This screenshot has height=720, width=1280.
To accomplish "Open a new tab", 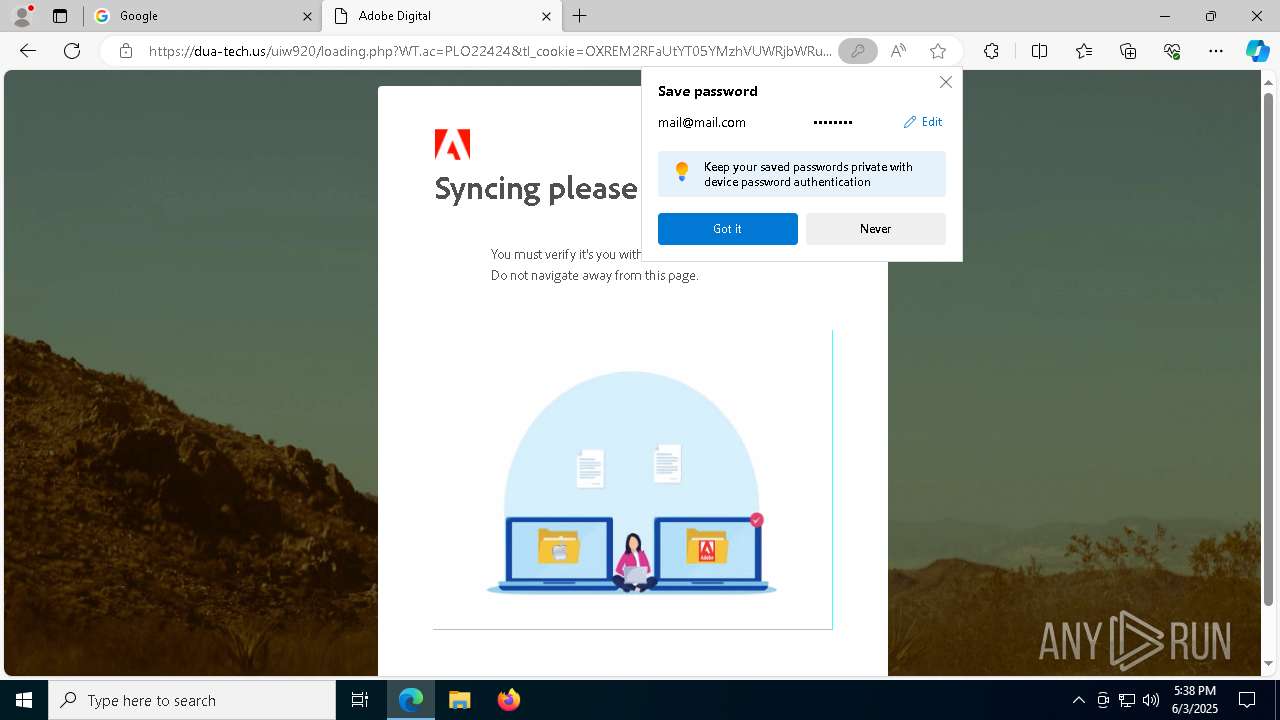I will pyautogui.click(x=580, y=16).
